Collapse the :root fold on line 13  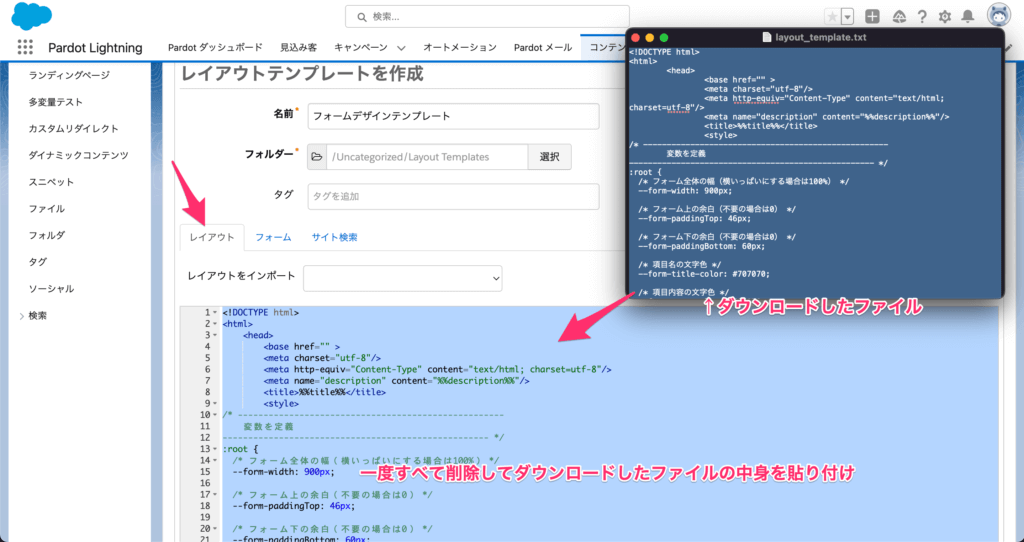215,449
